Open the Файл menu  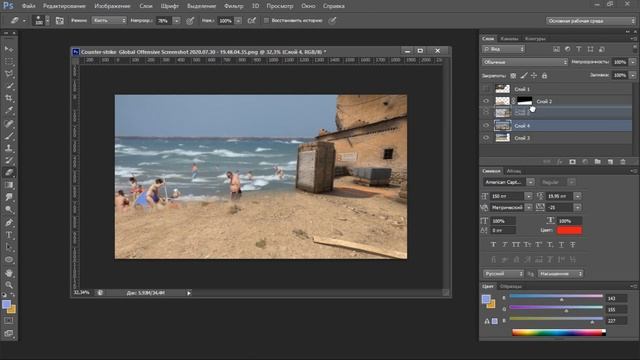[28, 6]
